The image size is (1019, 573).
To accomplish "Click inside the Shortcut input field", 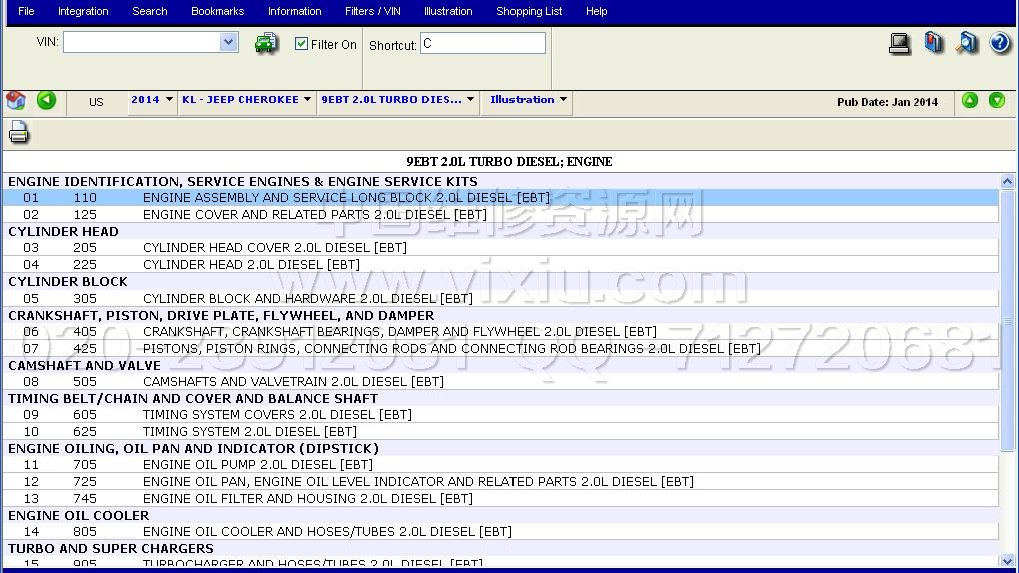I will 482,43.
